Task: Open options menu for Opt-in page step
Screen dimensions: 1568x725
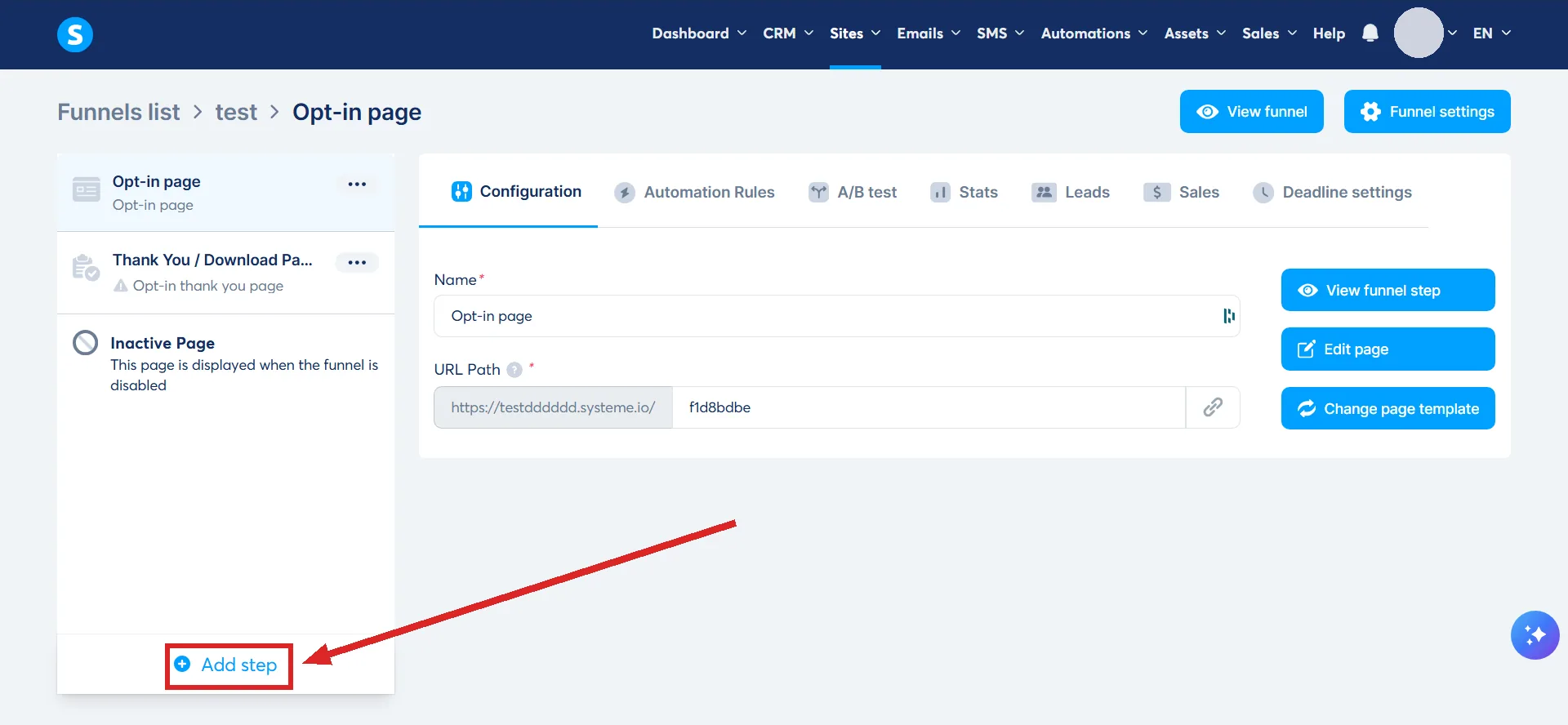Action: (357, 184)
